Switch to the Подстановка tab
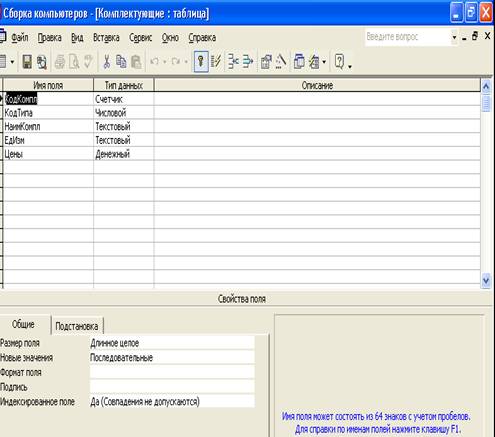 click(x=77, y=326)
